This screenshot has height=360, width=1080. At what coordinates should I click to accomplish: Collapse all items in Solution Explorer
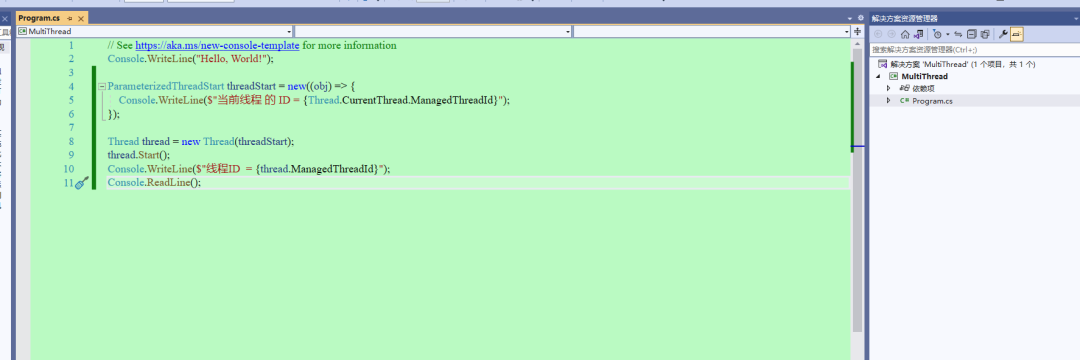[x=971, y=34]
